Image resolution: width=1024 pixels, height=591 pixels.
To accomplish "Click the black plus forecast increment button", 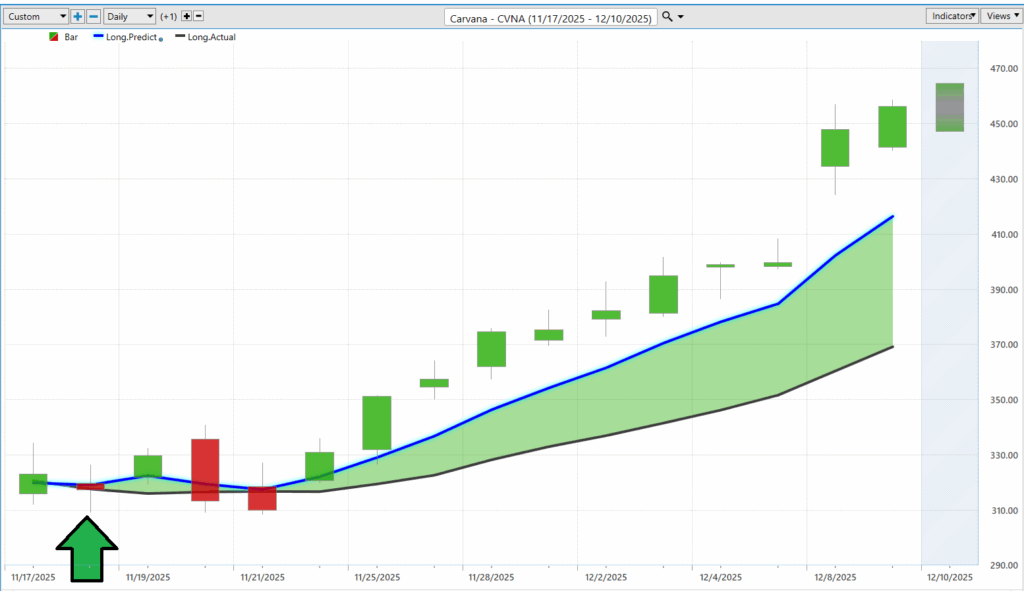I will [185, 17].
